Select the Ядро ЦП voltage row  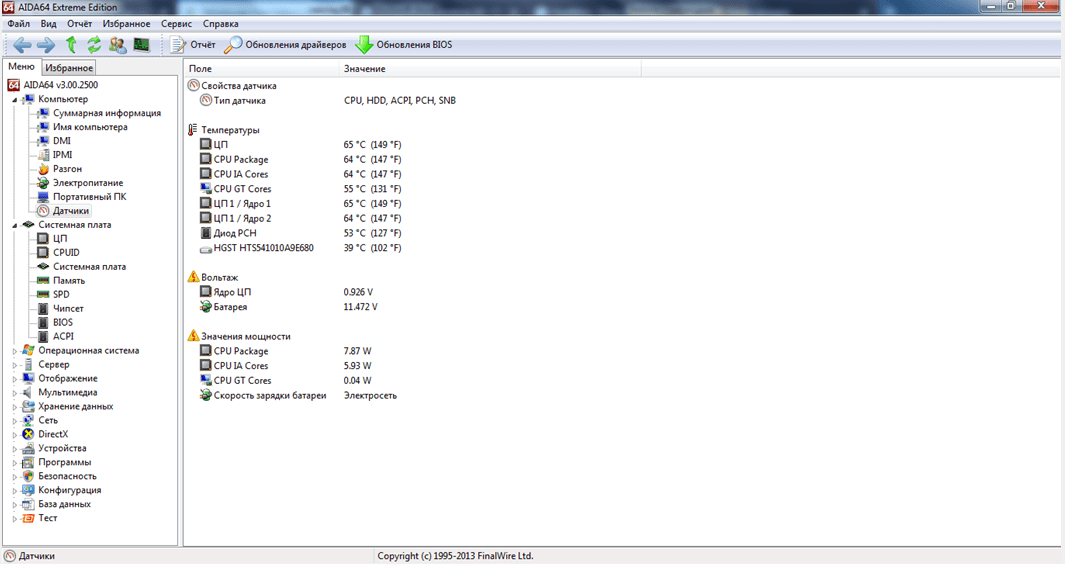point(287,292)
